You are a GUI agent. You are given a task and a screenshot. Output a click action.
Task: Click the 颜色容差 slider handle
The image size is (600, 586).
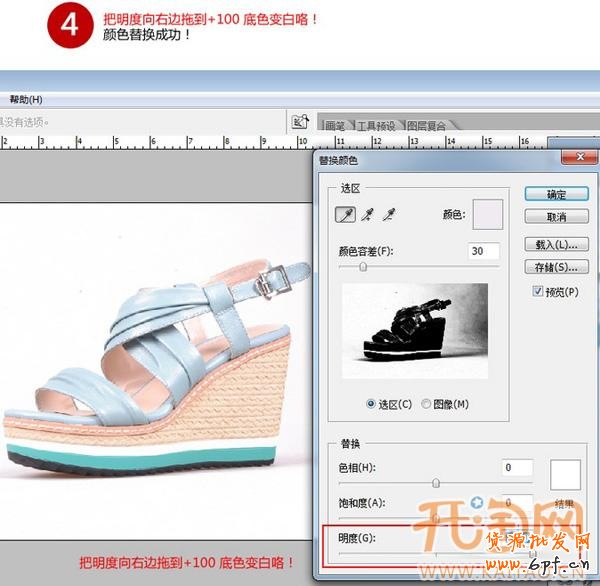pos(363,267)
